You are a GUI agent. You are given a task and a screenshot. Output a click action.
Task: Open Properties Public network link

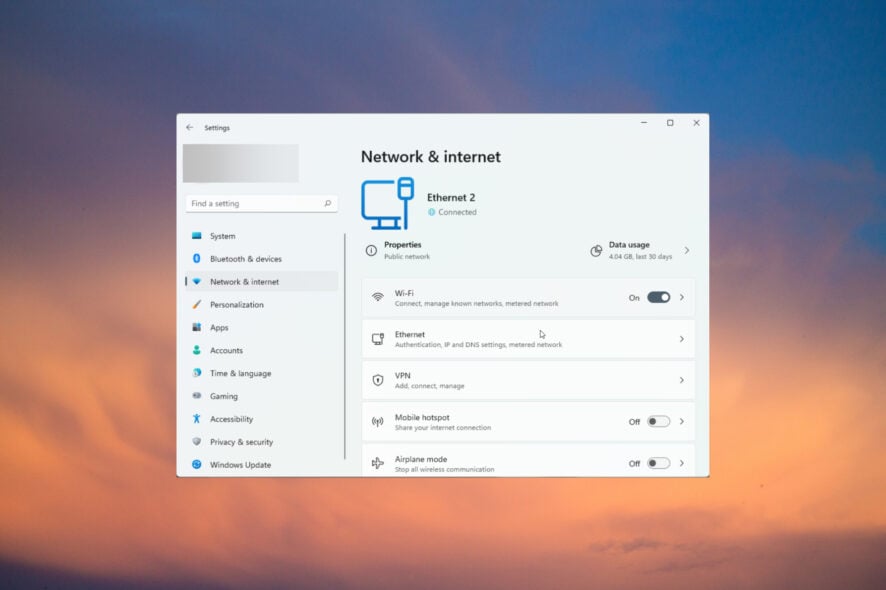(398, 250)
